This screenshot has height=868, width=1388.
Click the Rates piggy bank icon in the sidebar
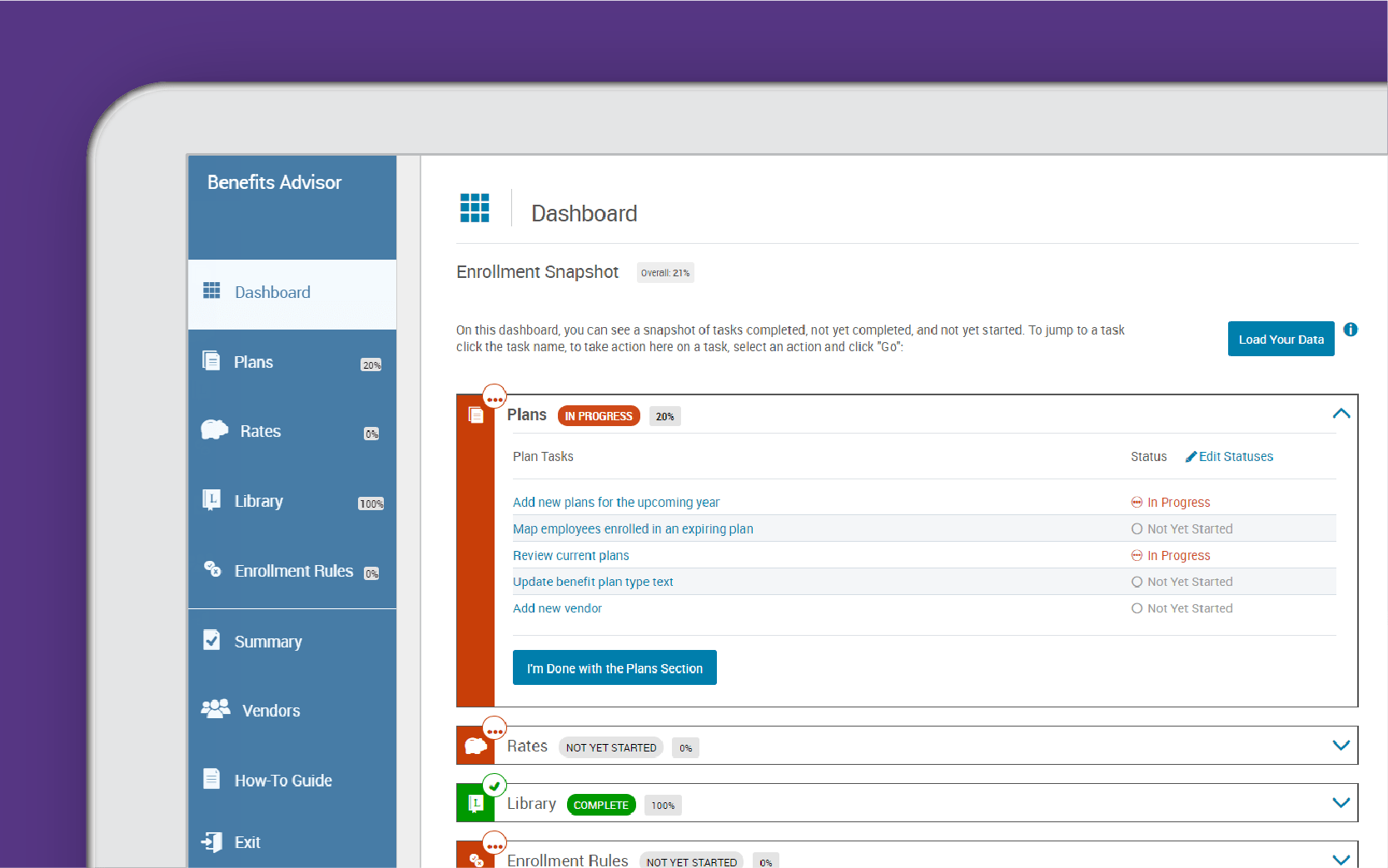215,429
